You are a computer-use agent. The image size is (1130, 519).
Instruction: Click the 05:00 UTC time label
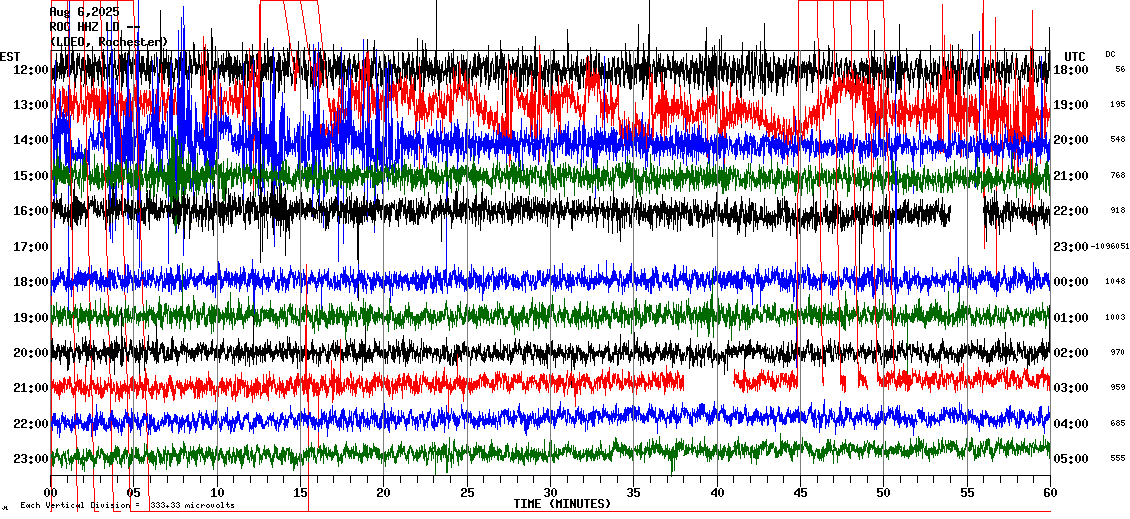pos(1071,459)
